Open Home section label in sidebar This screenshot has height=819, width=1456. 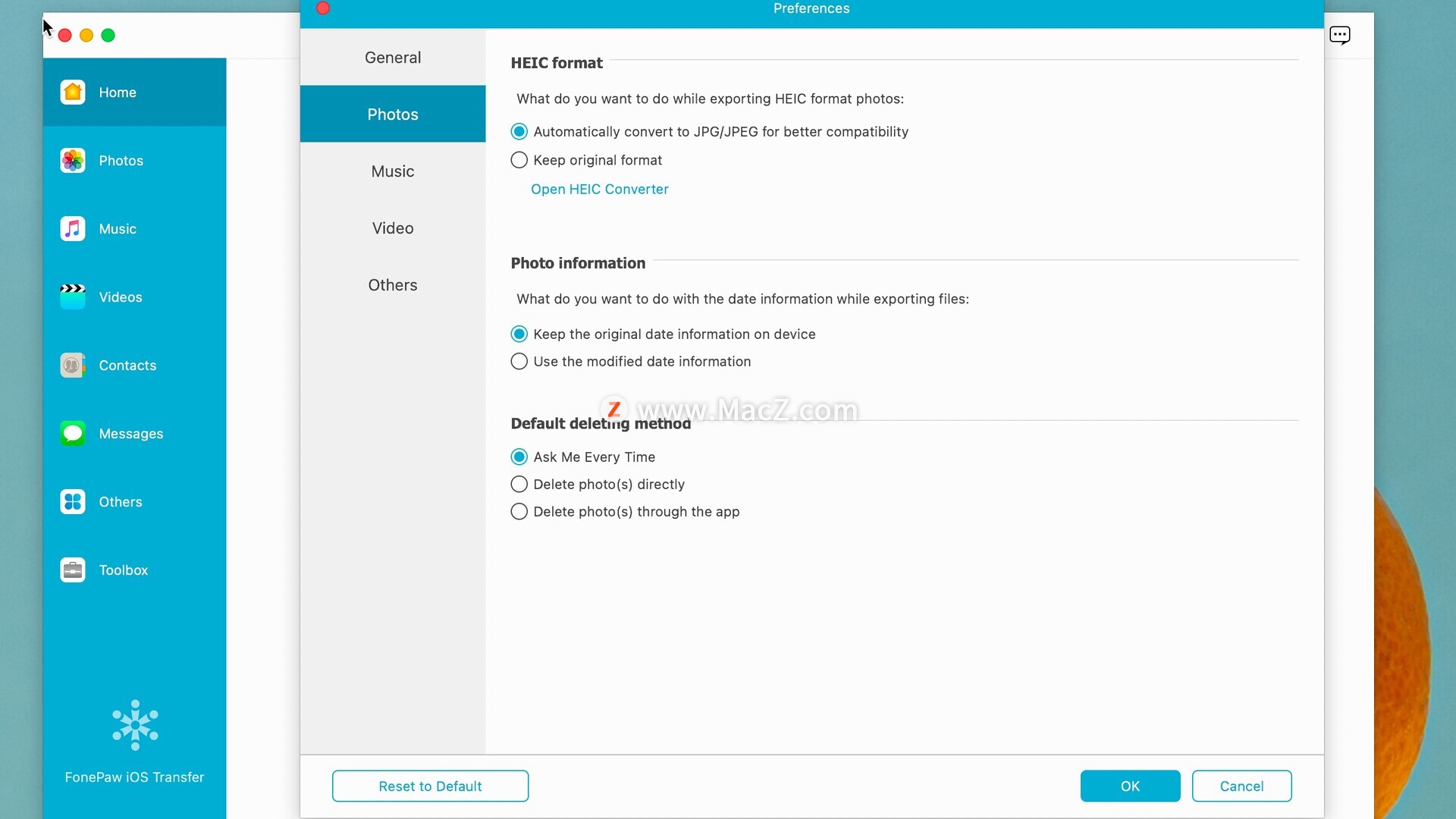click(118, 93)
